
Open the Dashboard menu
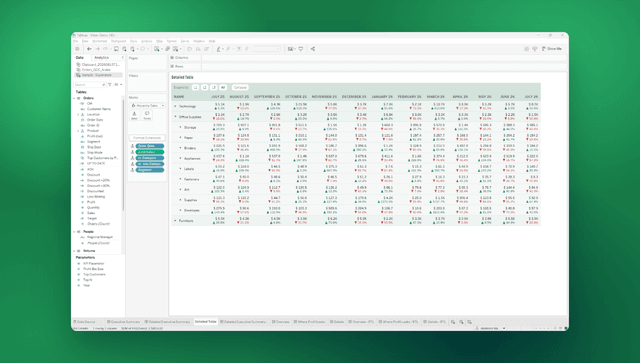[x=118, y=41]
